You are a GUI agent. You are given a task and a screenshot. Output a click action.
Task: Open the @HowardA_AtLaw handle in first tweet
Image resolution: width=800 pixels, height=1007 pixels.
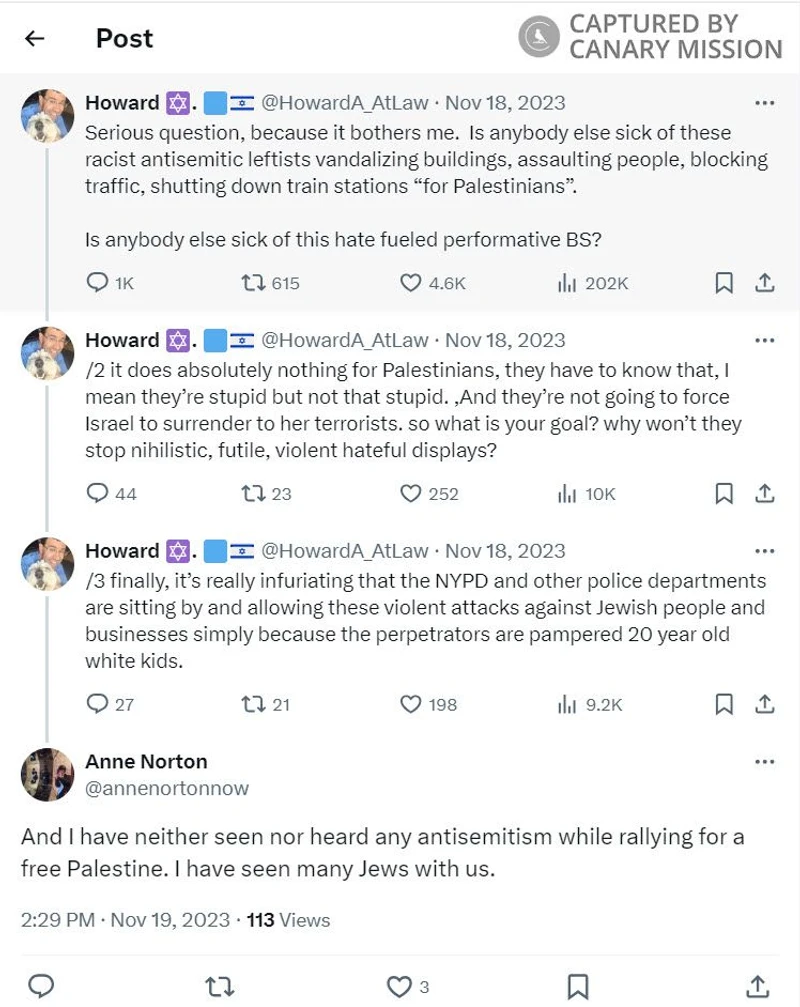345,102
